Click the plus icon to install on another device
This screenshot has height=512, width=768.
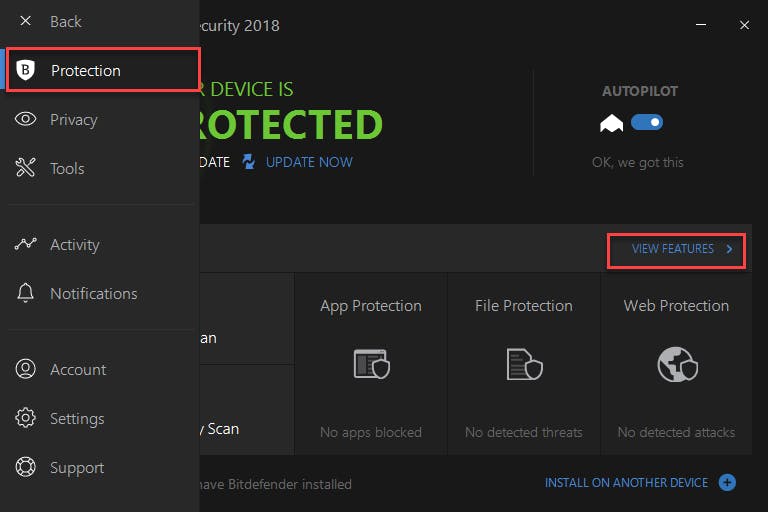tap(727, 483)
